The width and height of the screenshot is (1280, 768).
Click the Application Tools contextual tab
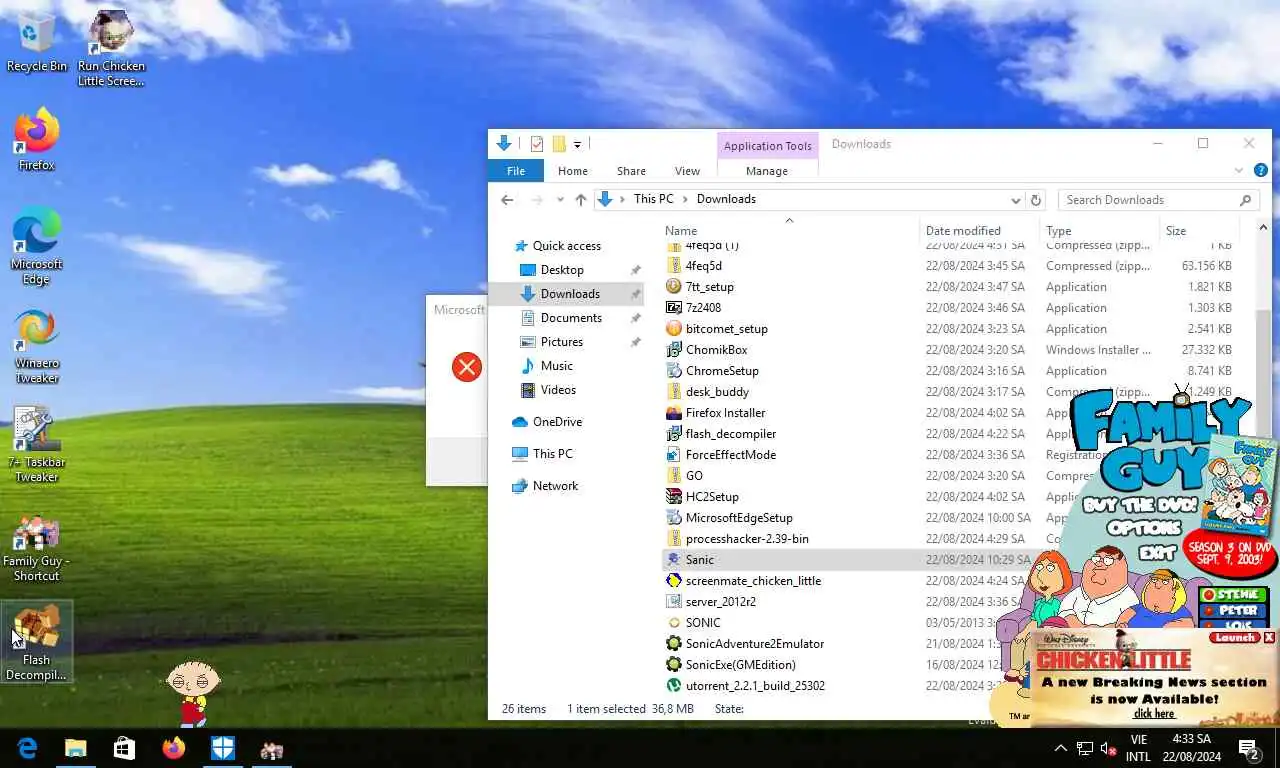(x=767, y=146)
